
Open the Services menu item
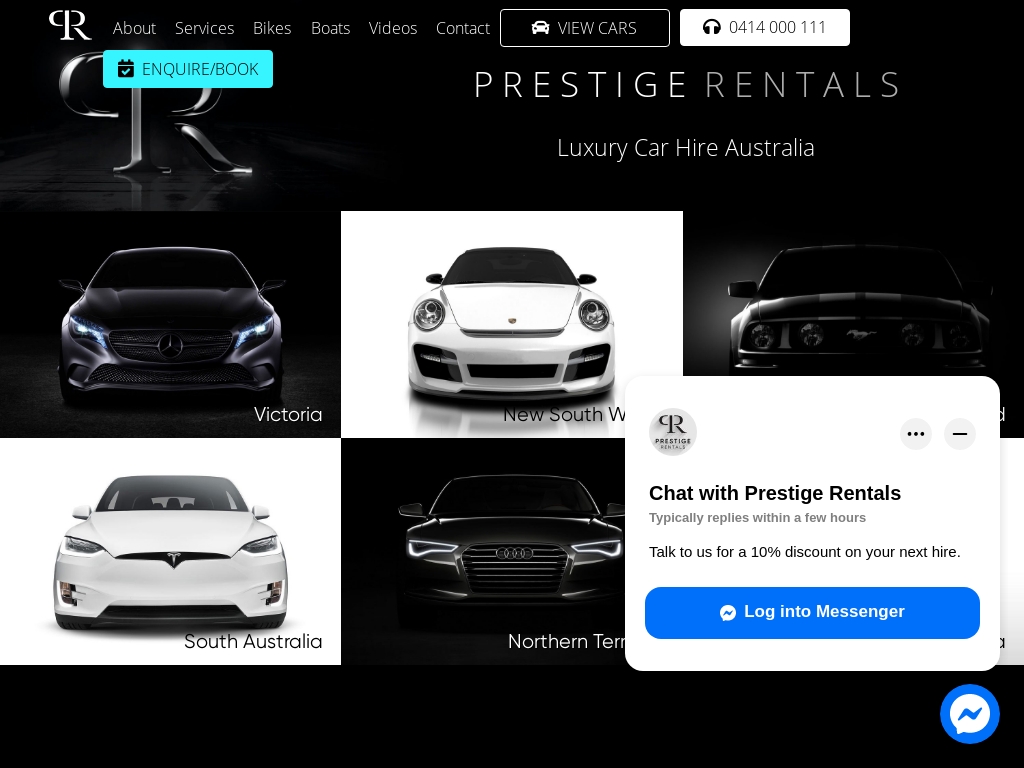[204, 28]
